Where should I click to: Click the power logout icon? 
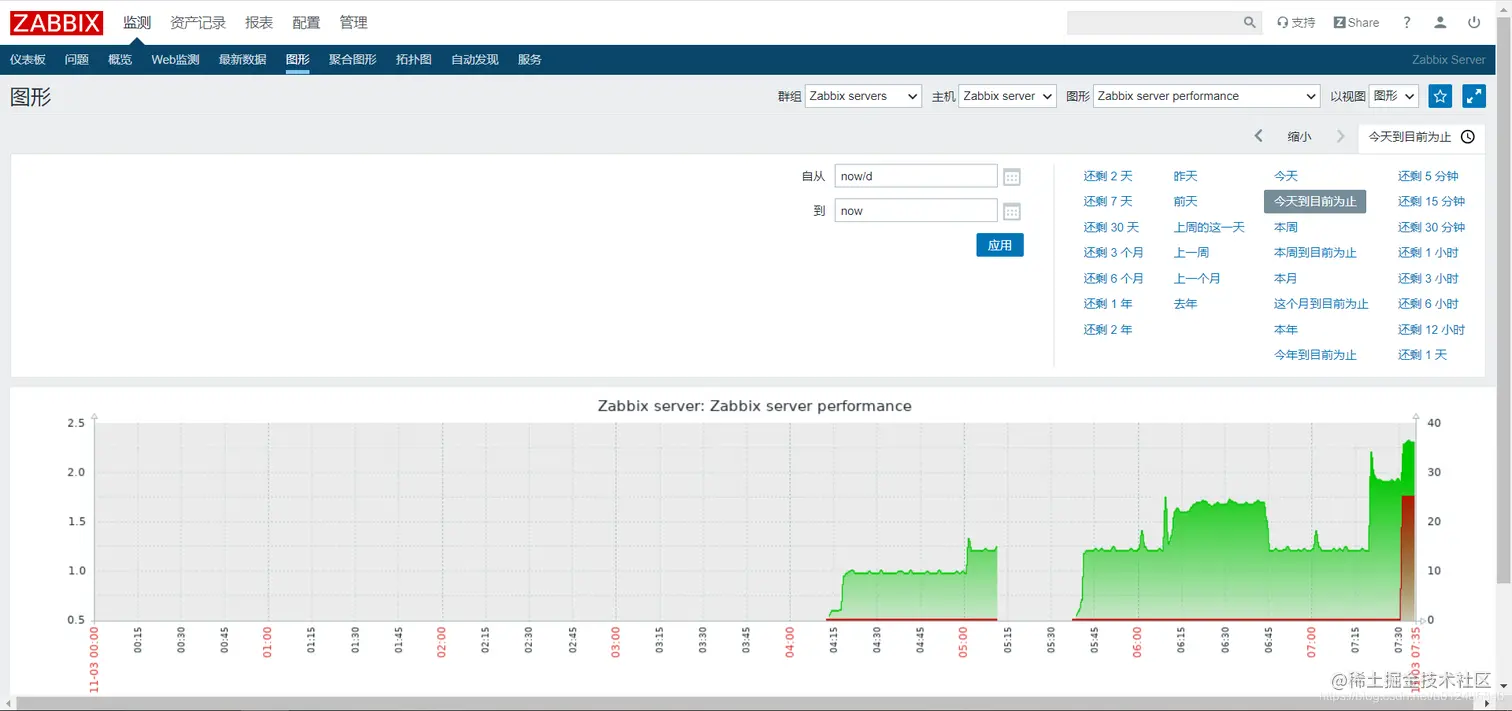[1474, 22]
